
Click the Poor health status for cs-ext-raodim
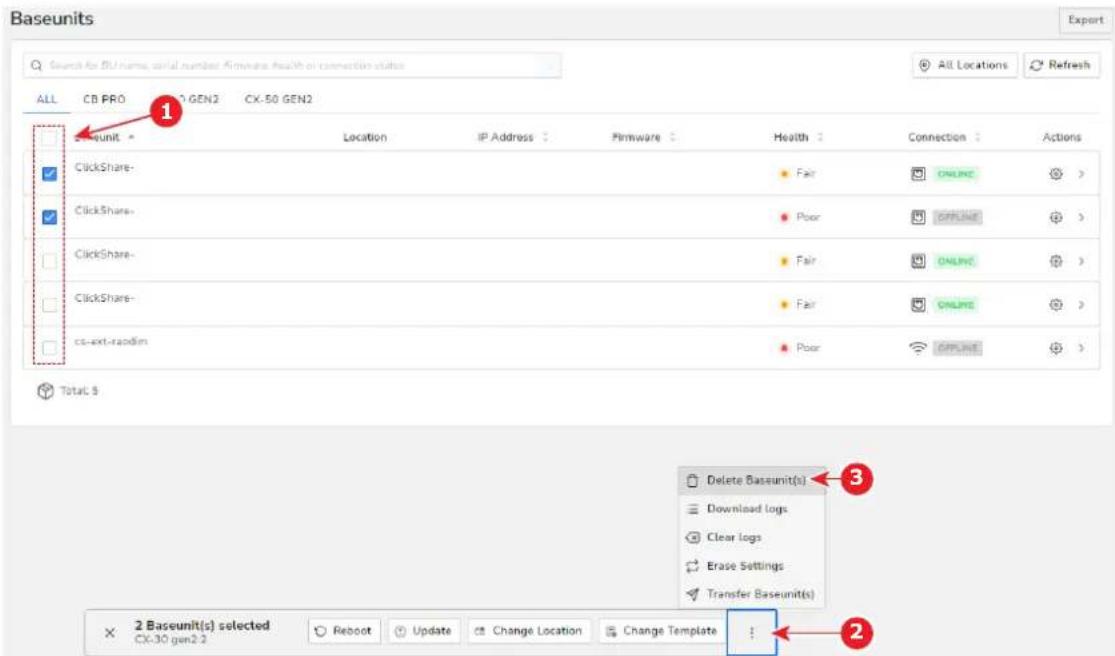pyautogui.click(x=801, y=348)
